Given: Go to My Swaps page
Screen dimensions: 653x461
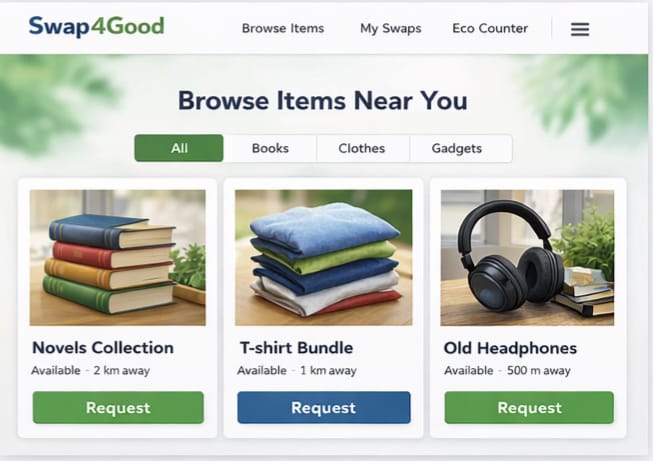Looking at the screenshot, I should pos(391,28).
